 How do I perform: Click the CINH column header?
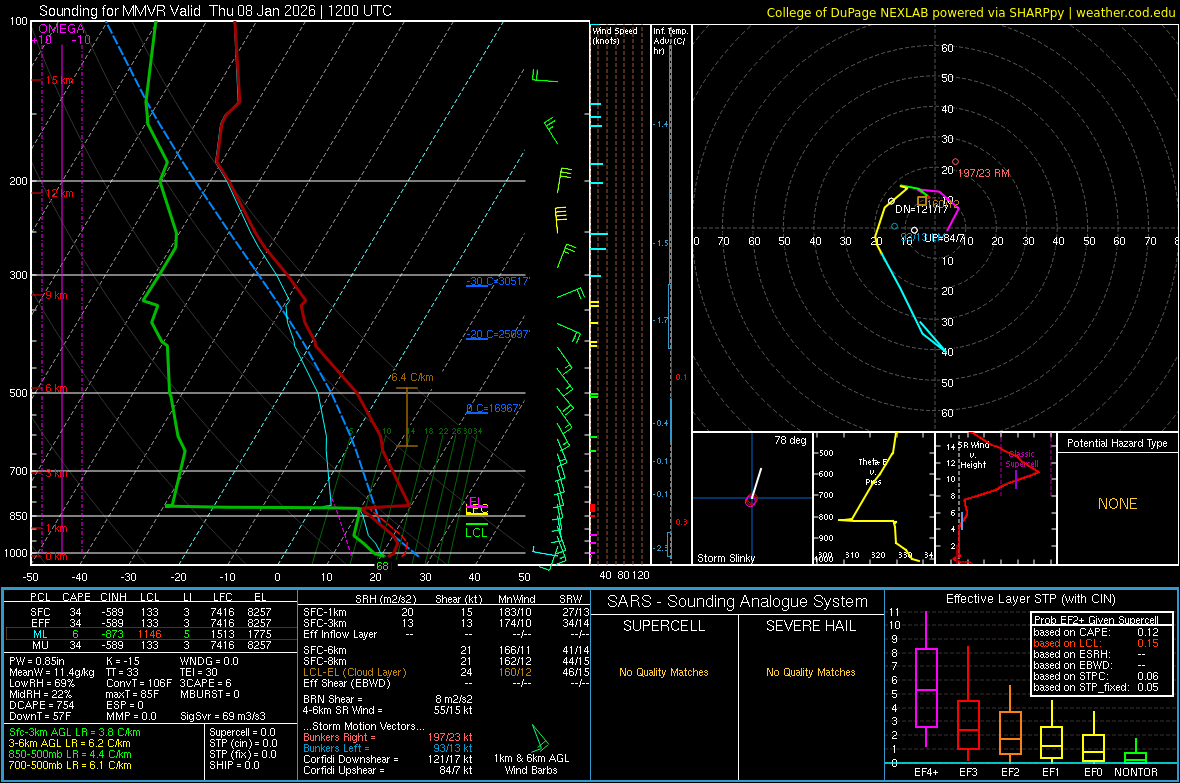point(113,597)
